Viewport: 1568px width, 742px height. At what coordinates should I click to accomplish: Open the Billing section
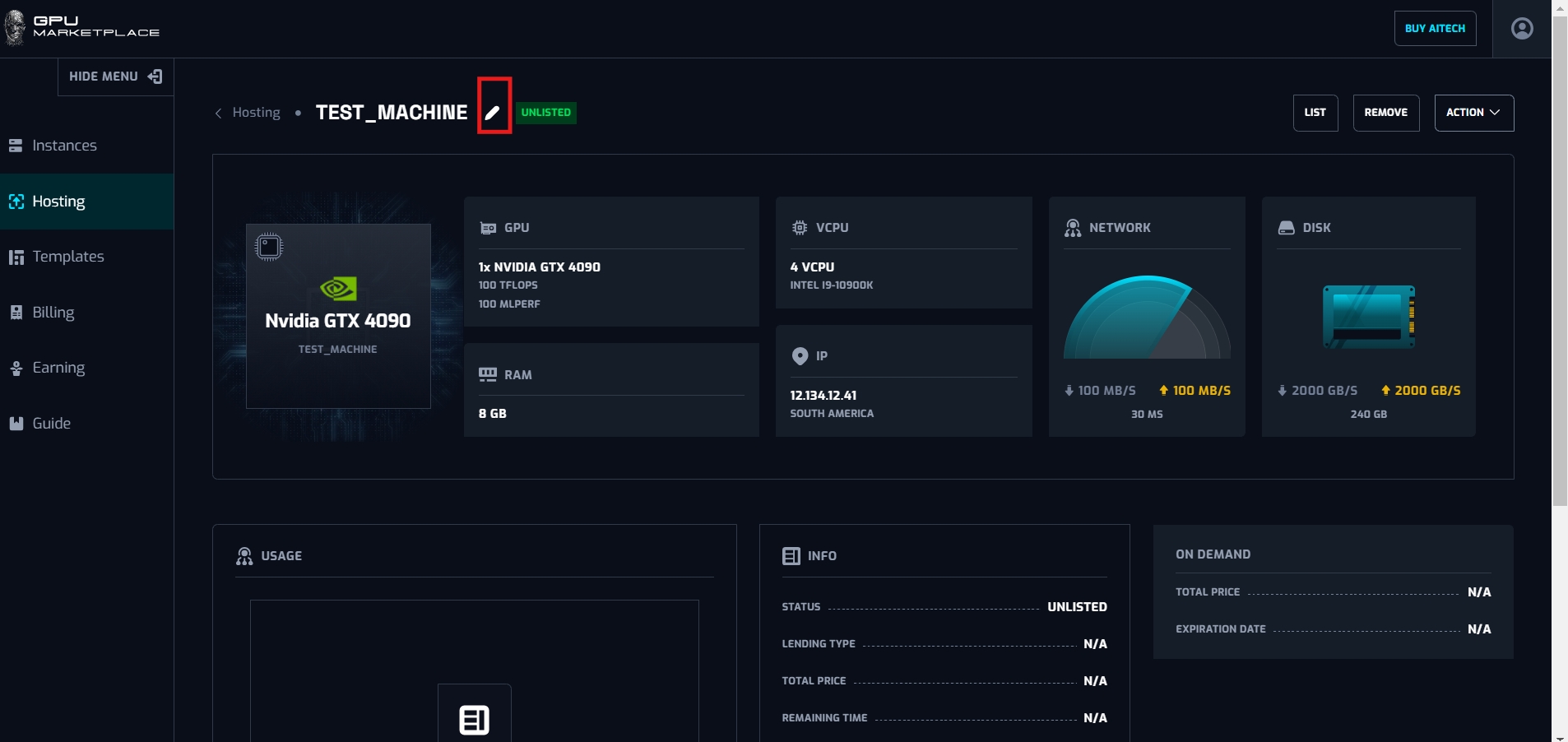click(x=53, y=313)
